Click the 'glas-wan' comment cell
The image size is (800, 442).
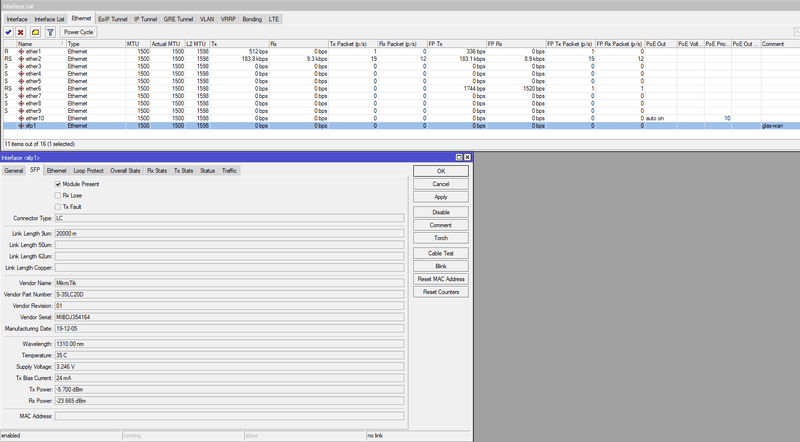click(x=772, y=126)
